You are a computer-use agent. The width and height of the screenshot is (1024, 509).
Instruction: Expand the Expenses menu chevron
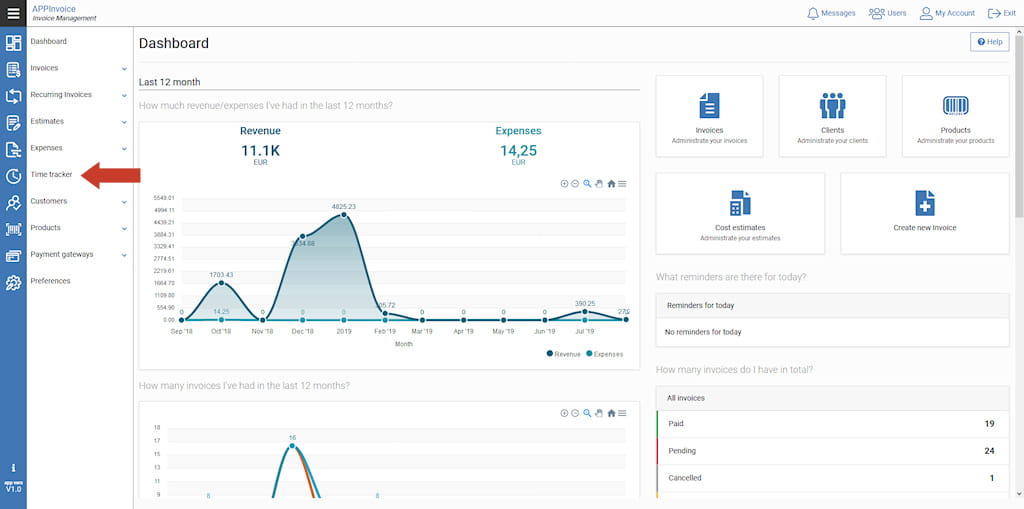(124, 148)
